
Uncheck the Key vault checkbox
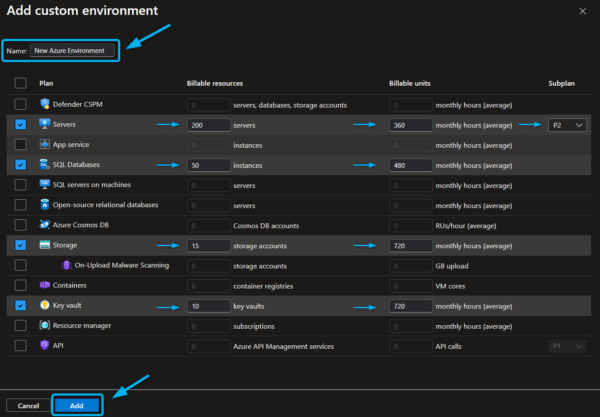21,305
